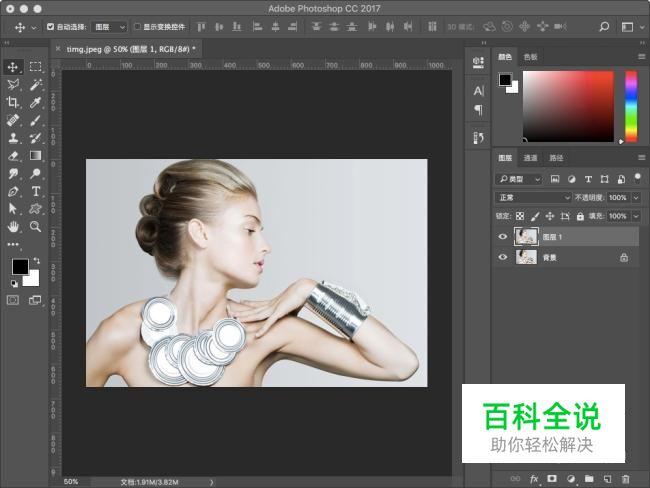Enable the 显示变换控件 checkbox
The width and height of the screenshot is (650, 488).
tap(138, 27)
